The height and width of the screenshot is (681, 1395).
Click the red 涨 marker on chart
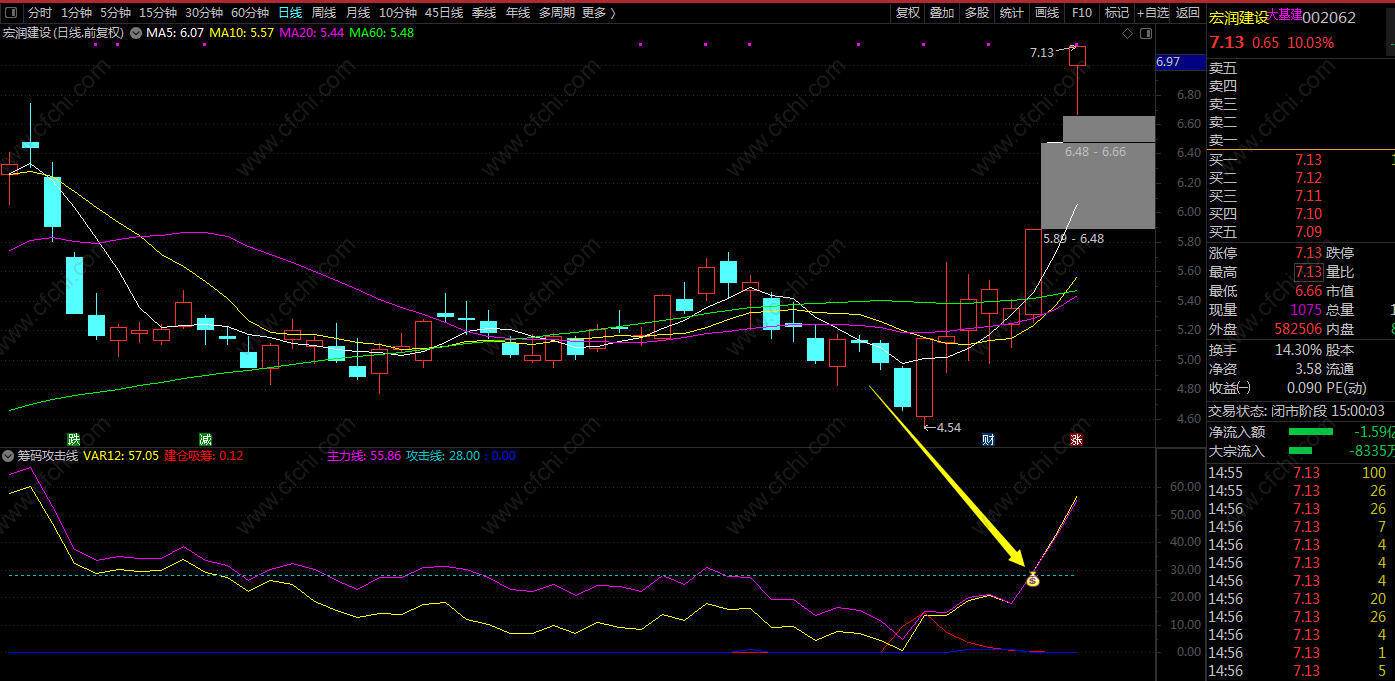click(x=1076, y=439)
